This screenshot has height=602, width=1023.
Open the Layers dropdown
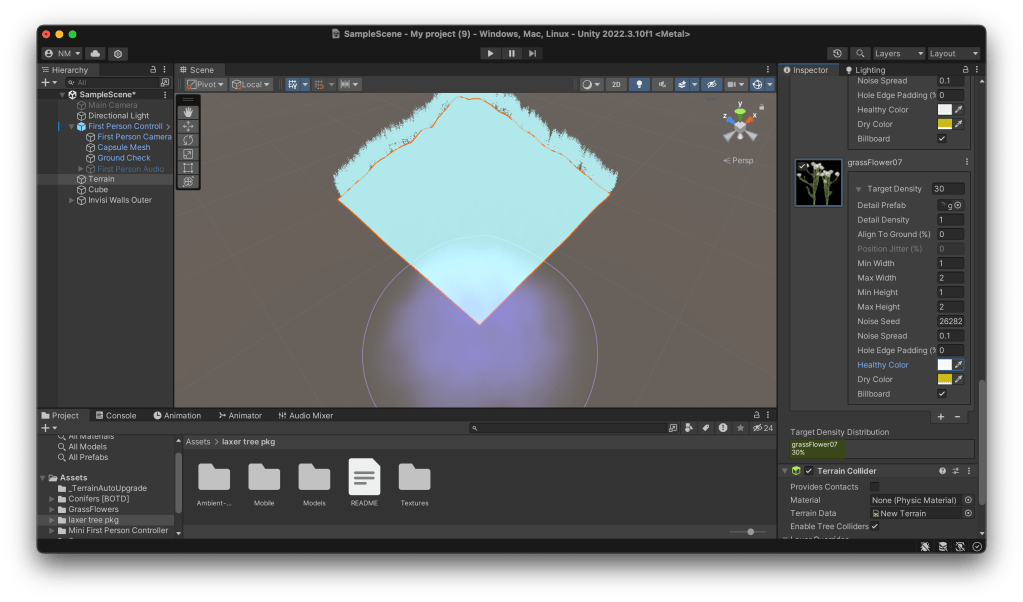coord(897,53)
